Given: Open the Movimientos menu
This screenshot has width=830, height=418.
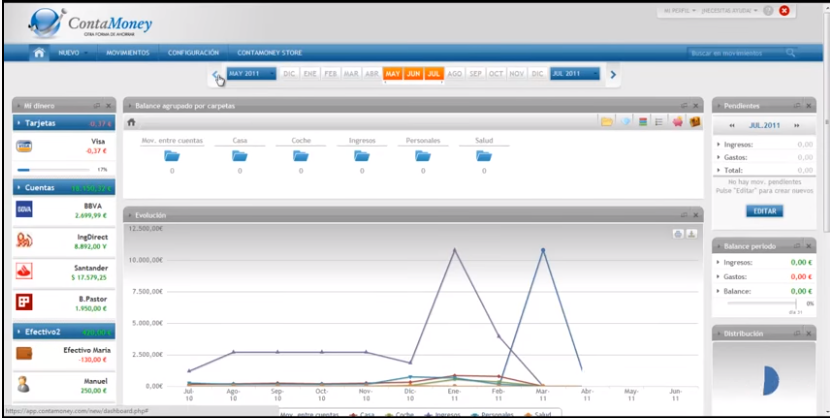Looking at the screenshot, I should (128, 52).
